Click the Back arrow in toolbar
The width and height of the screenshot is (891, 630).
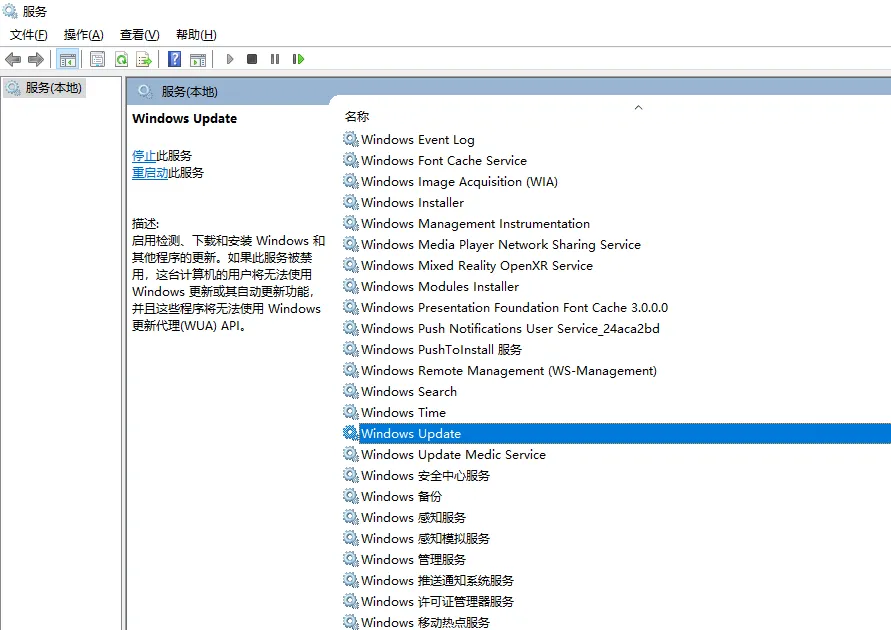pyautogui.click(x=13, y=60)
